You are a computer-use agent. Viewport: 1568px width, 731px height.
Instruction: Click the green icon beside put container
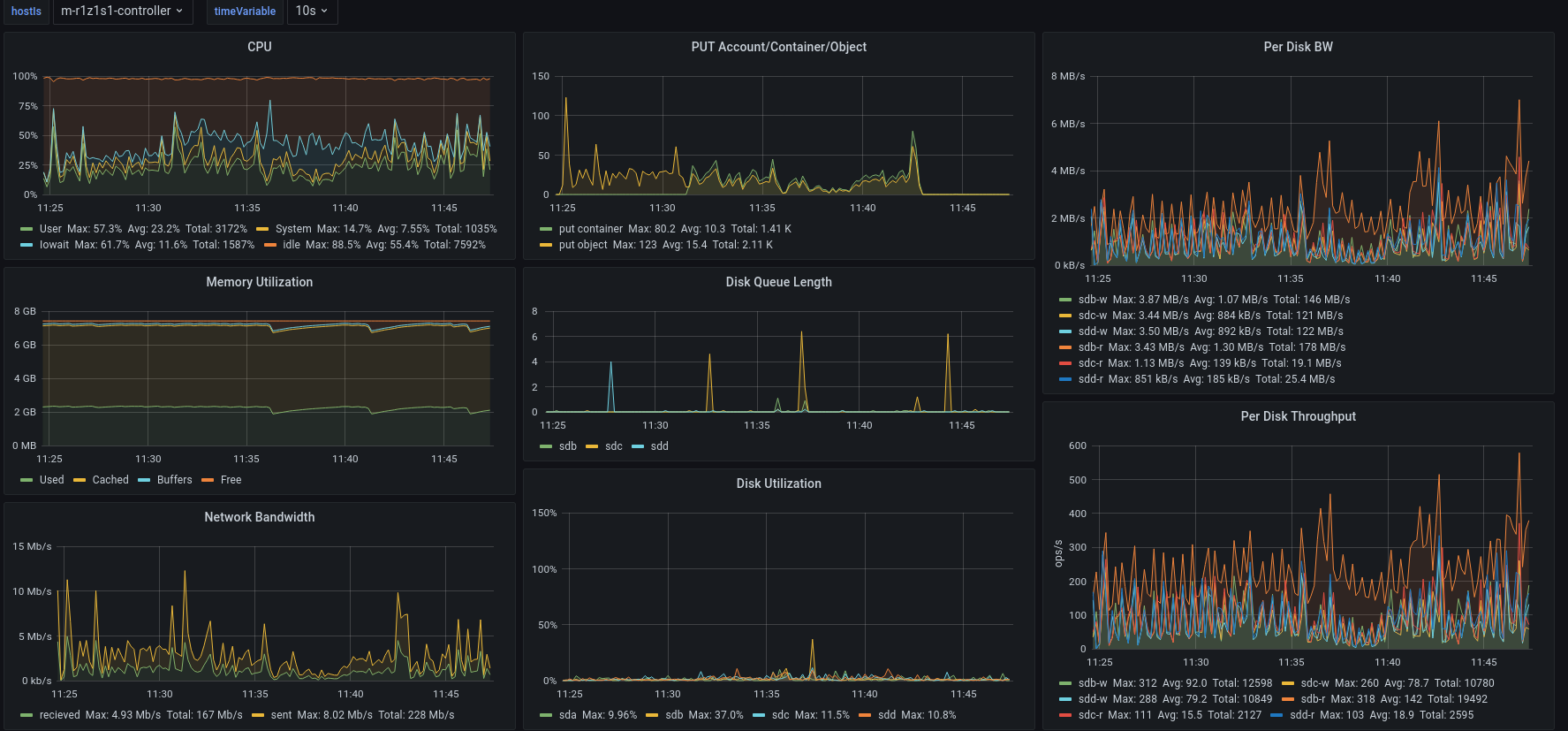click(x=546, y=229)
